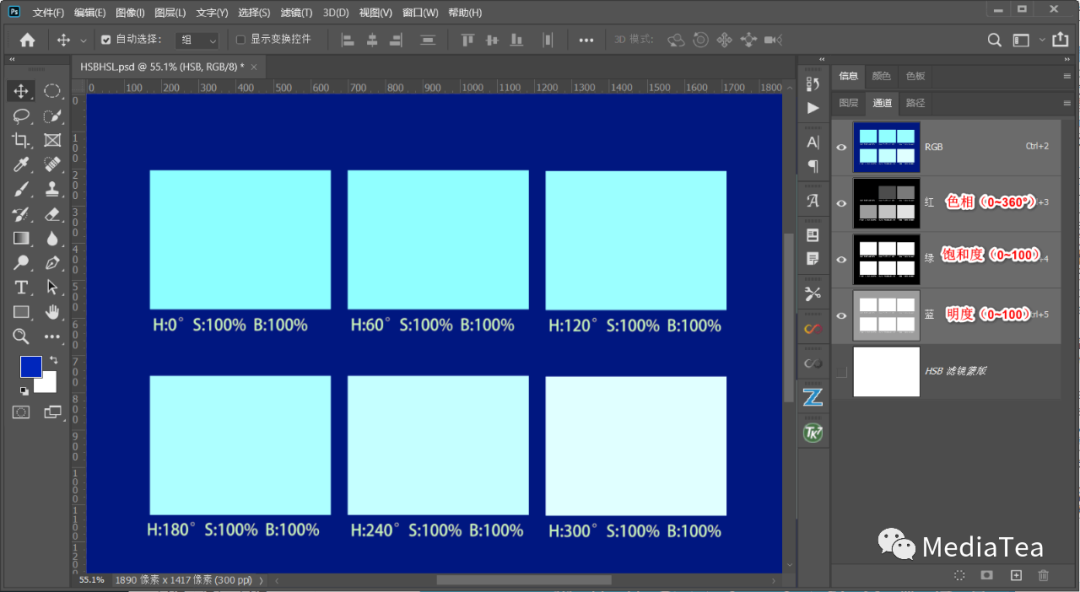Select the Move tool

(21, 91)
